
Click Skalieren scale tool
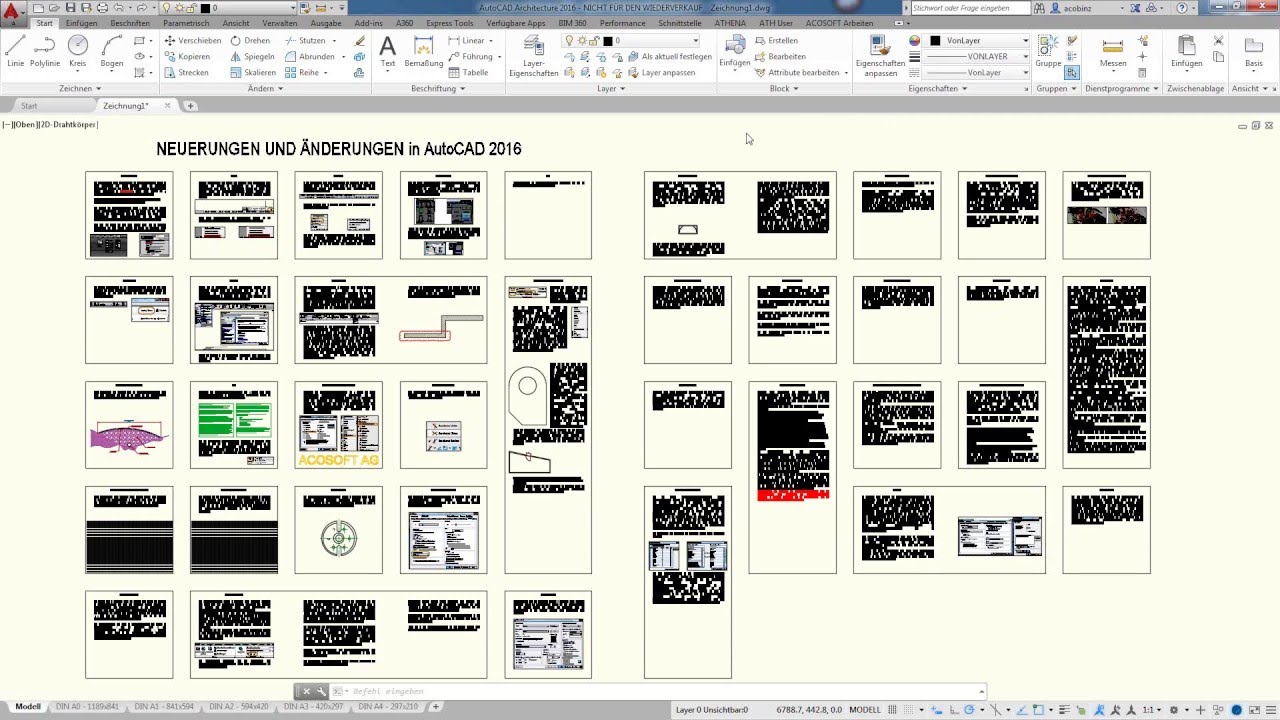point(253,73)
